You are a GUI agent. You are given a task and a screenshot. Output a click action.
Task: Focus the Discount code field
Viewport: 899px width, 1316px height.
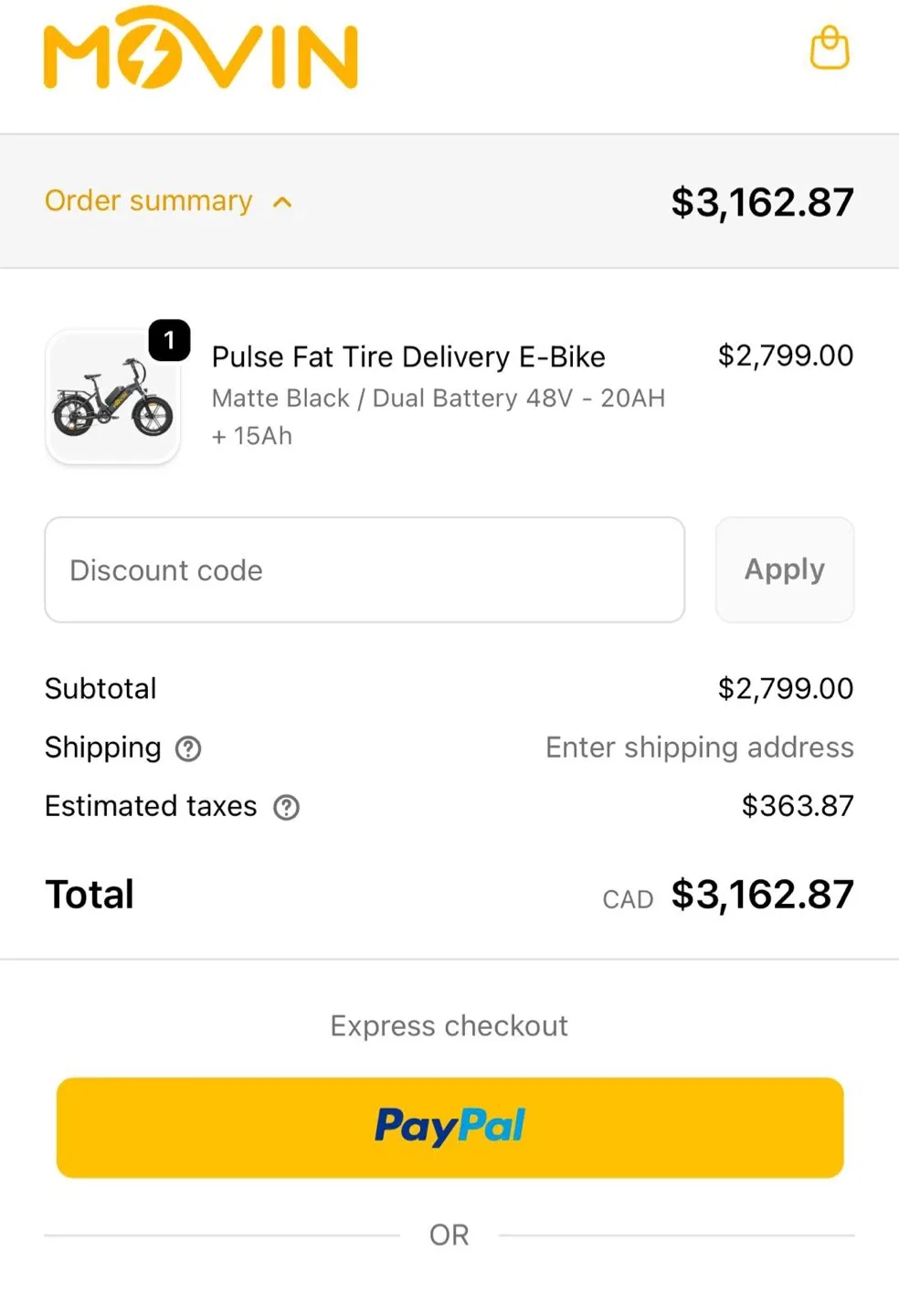[365, 569]
